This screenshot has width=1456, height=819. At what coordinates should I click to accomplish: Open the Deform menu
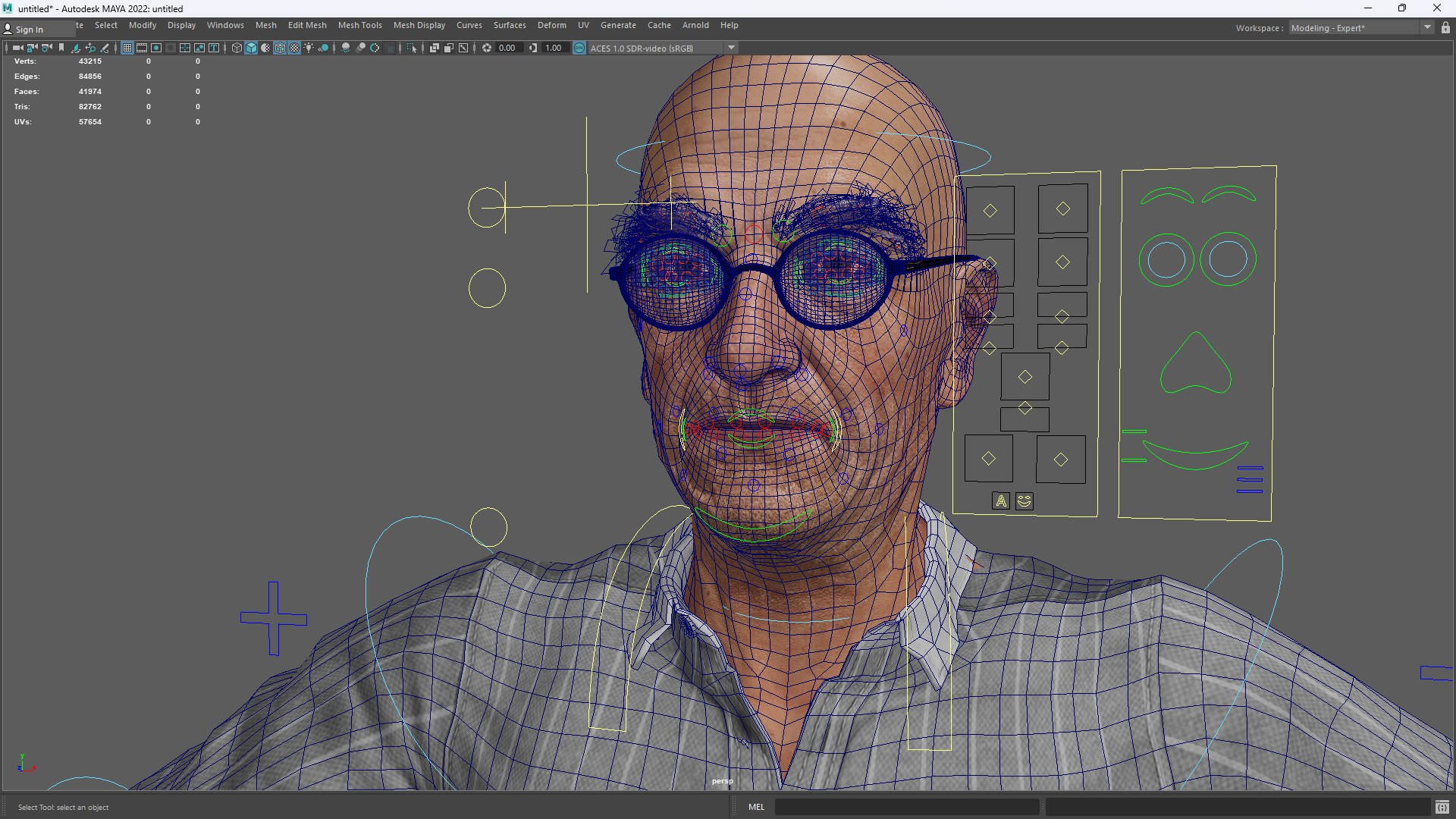(551, 25)
